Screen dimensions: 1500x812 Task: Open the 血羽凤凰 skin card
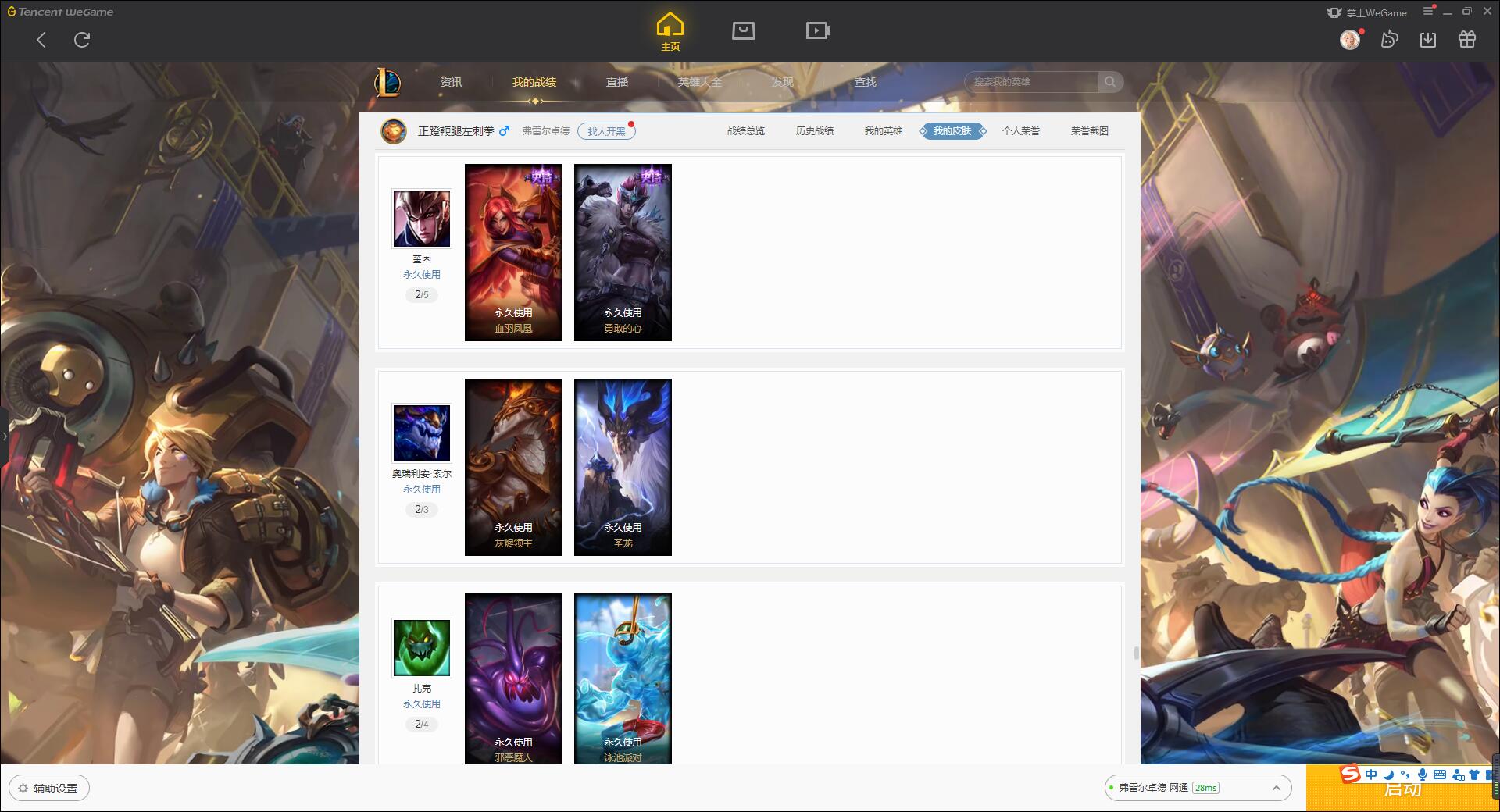pos(513,252)
